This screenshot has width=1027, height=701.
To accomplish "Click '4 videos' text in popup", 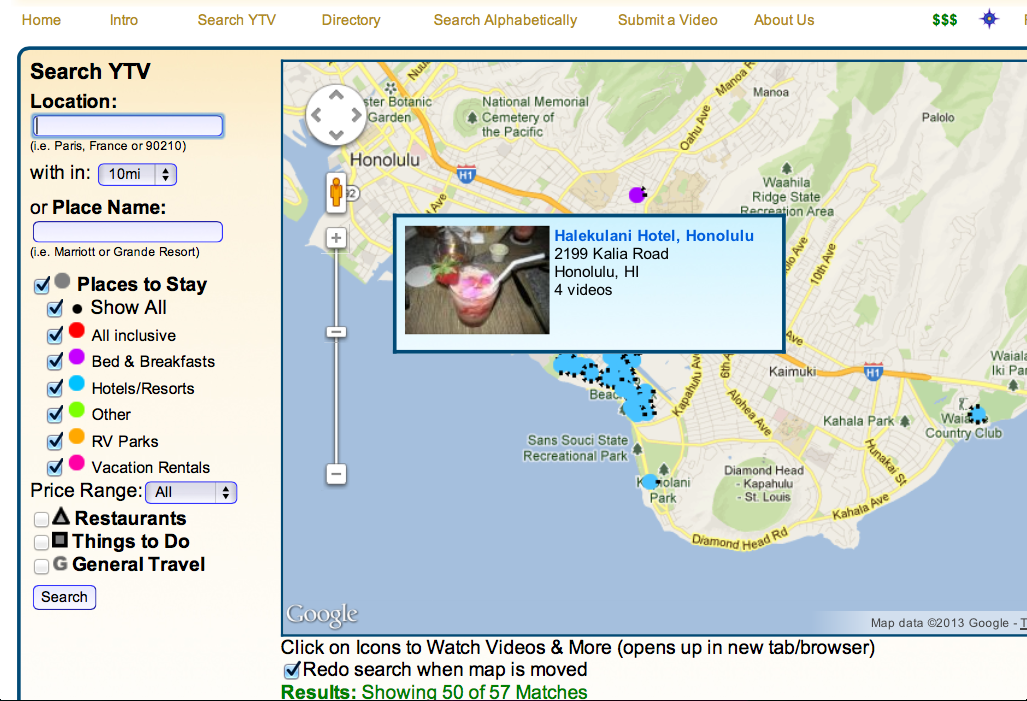I will click(583, 290).
